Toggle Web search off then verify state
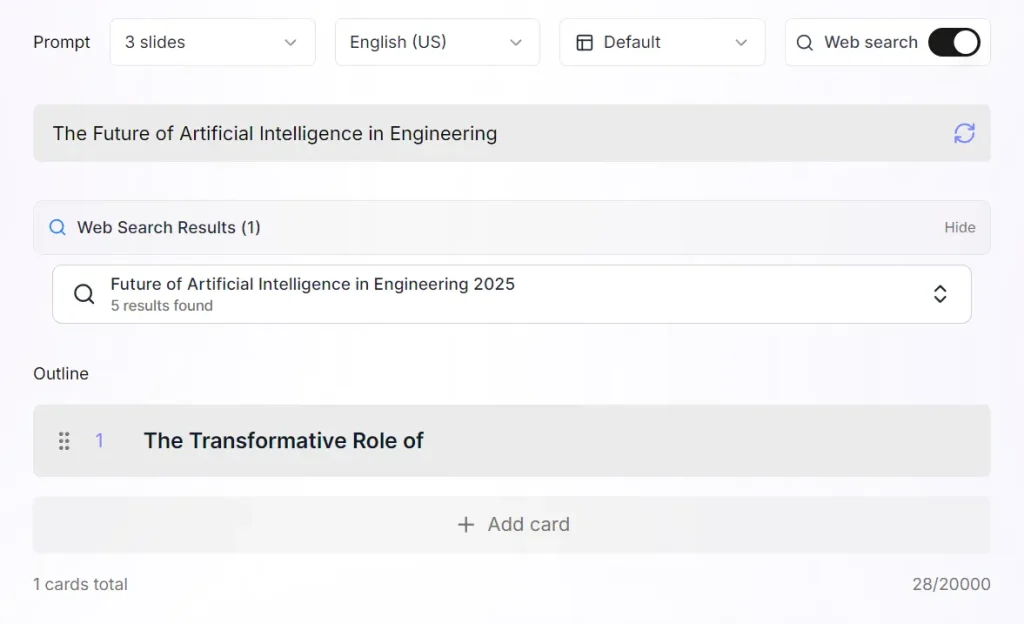 [x=954, y=42]
